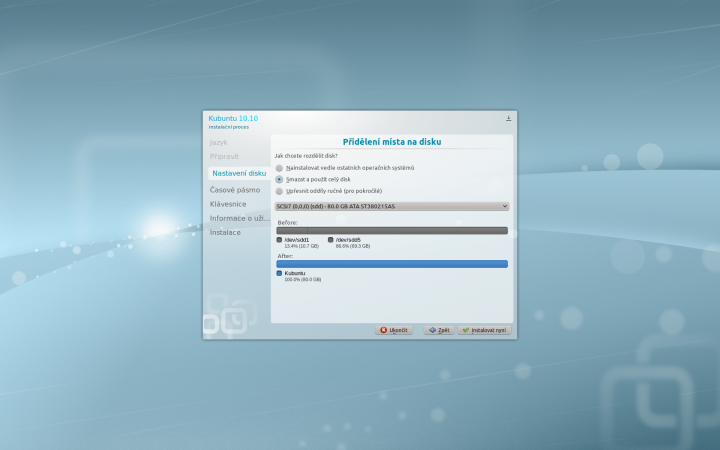Click the 86.6% (69.3 GB) size text
Viewport: 720px width, 450px height.
pyautogui.click(x=353, y=247)
